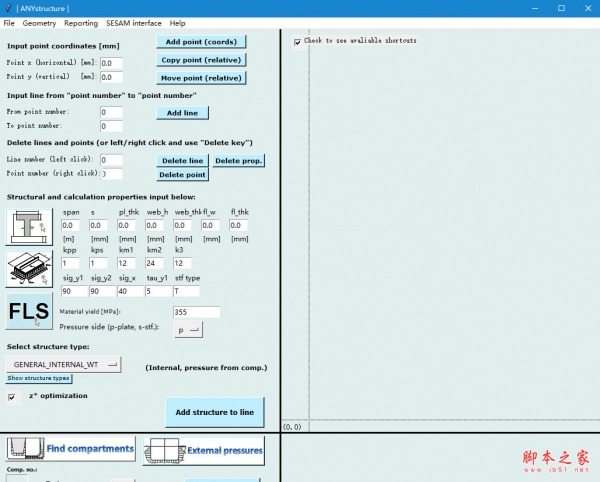The width and height of the screenshot is (600, 482).
Task: Click the External pressures text label
Action: pyautogui.click(x=225, y=451)
